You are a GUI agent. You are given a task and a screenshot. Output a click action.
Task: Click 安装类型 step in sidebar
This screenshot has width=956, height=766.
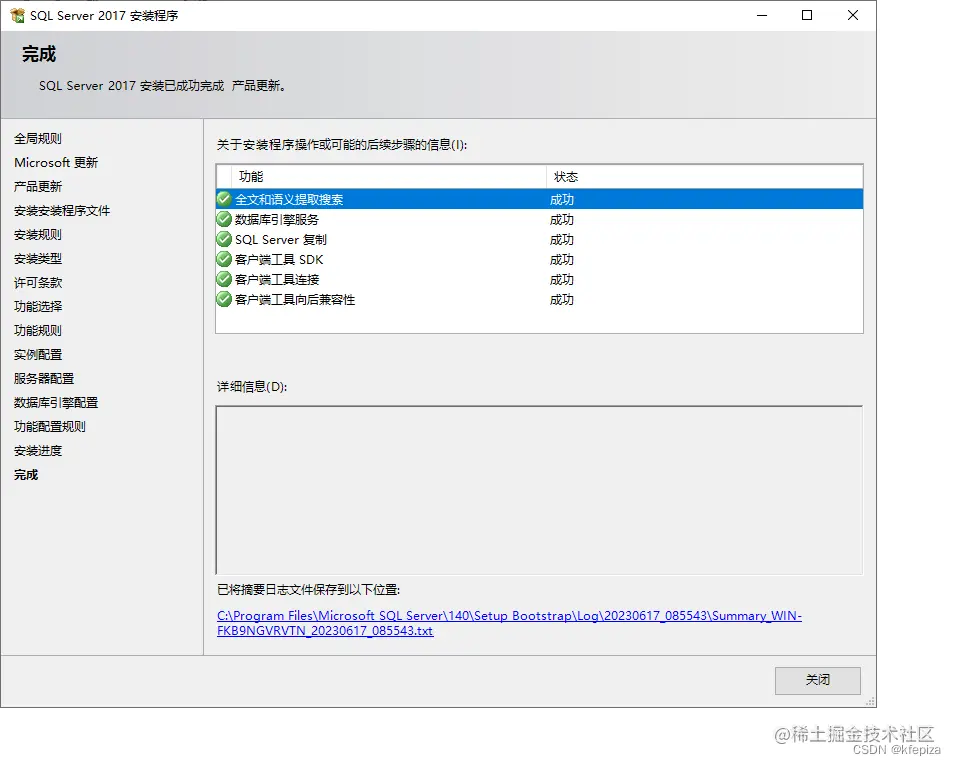[x=38, y=259]
